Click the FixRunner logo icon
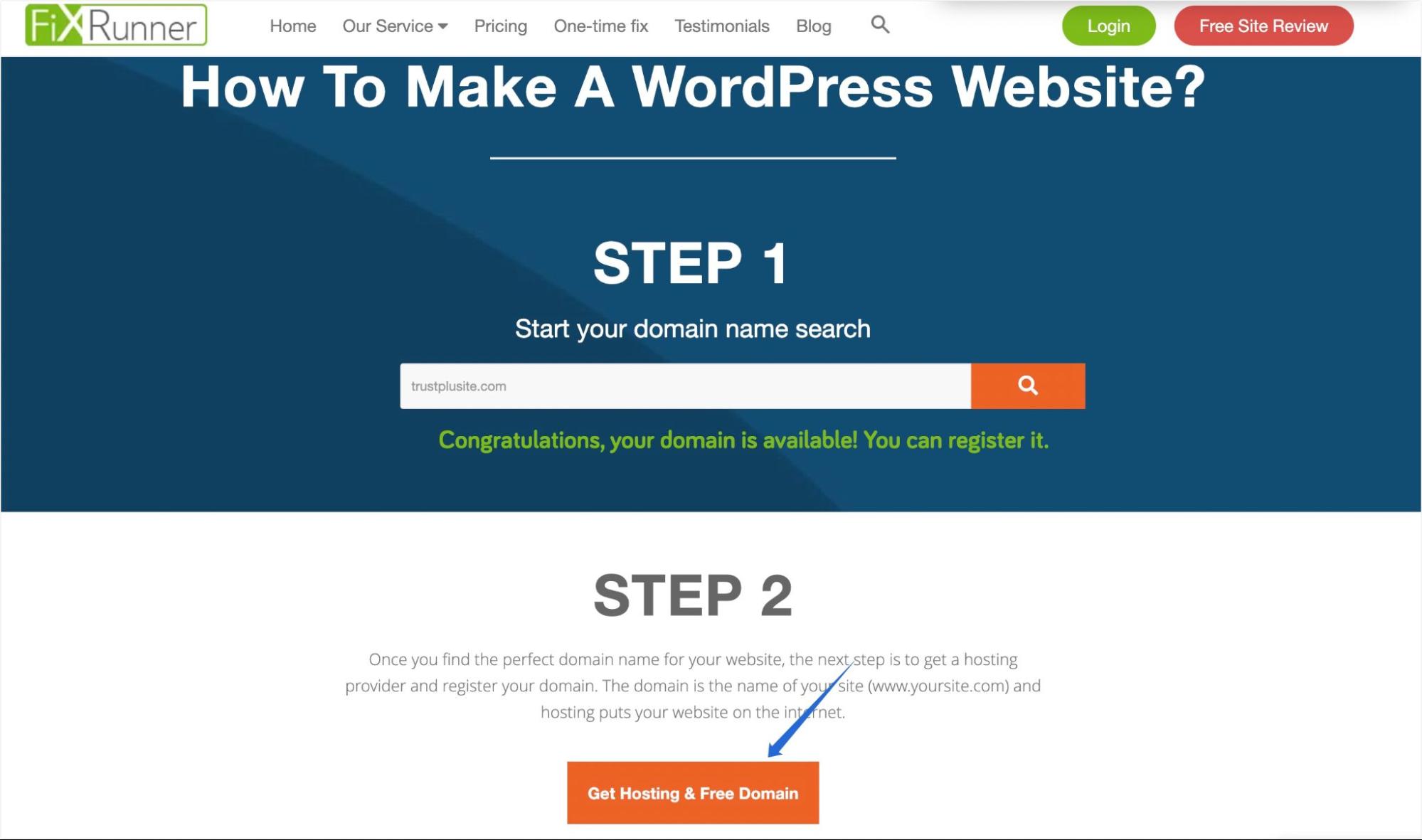Viewport: 1422px width, 840px height. pos(114,25)
